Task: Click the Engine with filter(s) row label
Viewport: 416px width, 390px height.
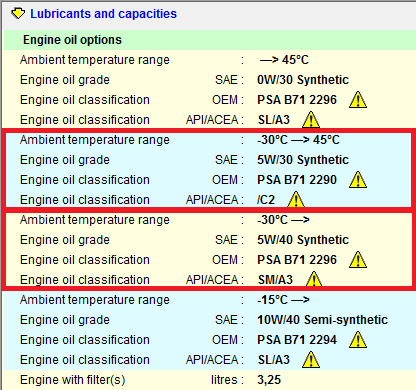Action: [72, 380]
